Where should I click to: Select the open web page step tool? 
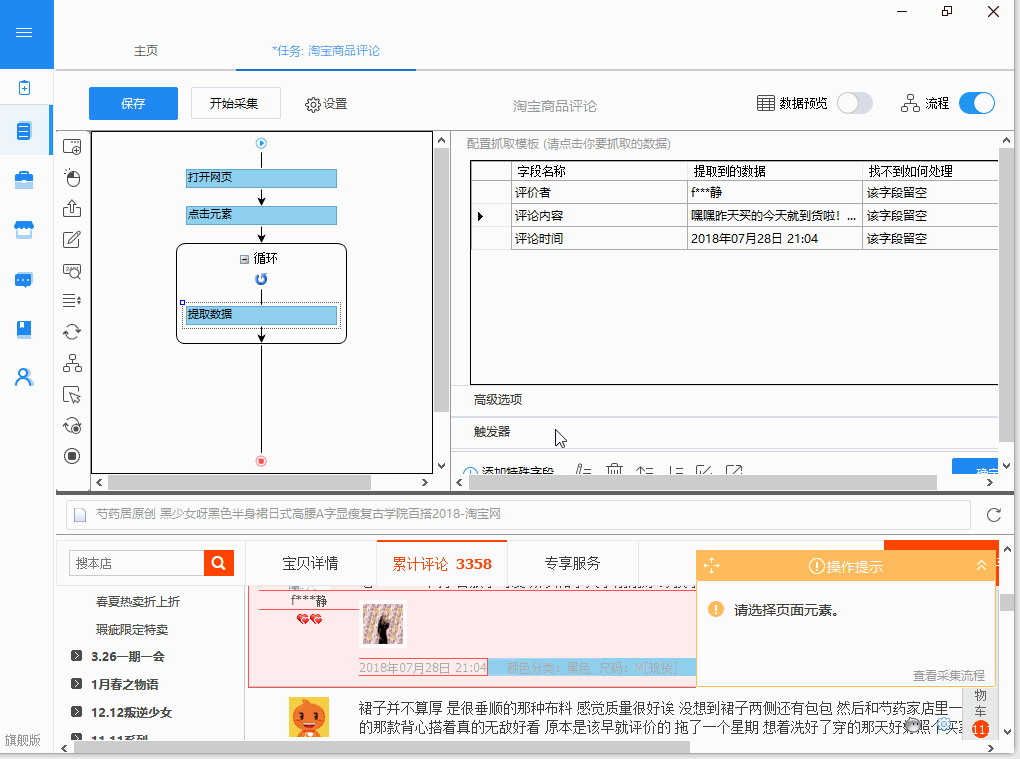click(x=72, y=147)
